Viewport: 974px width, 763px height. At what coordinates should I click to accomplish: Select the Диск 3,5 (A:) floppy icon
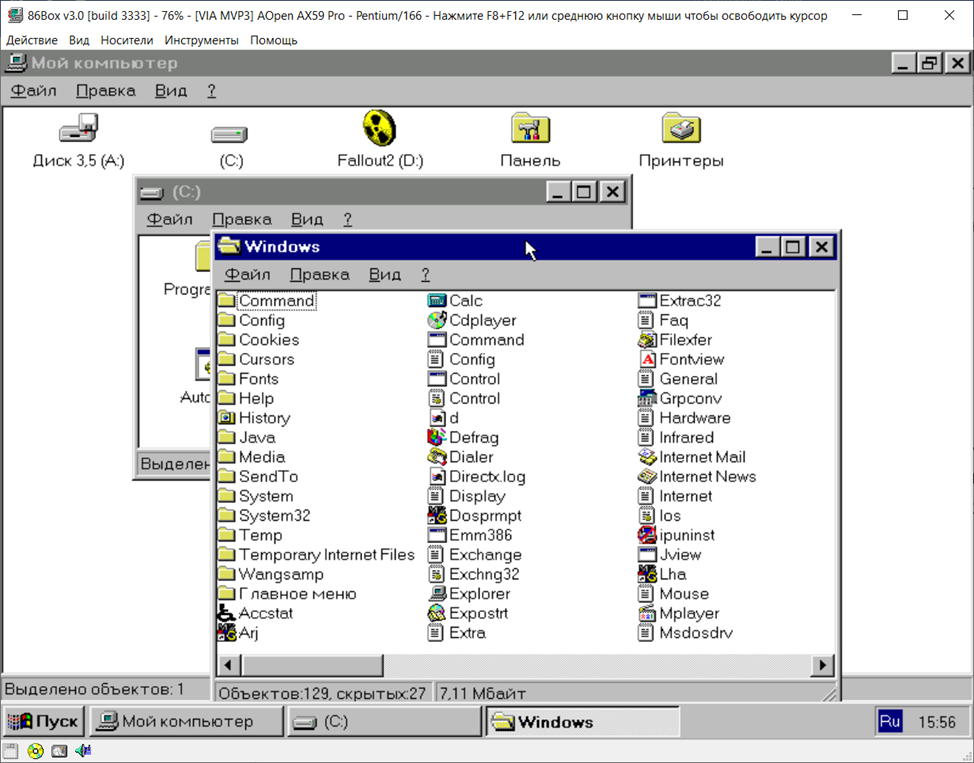[x=78, y=130]
